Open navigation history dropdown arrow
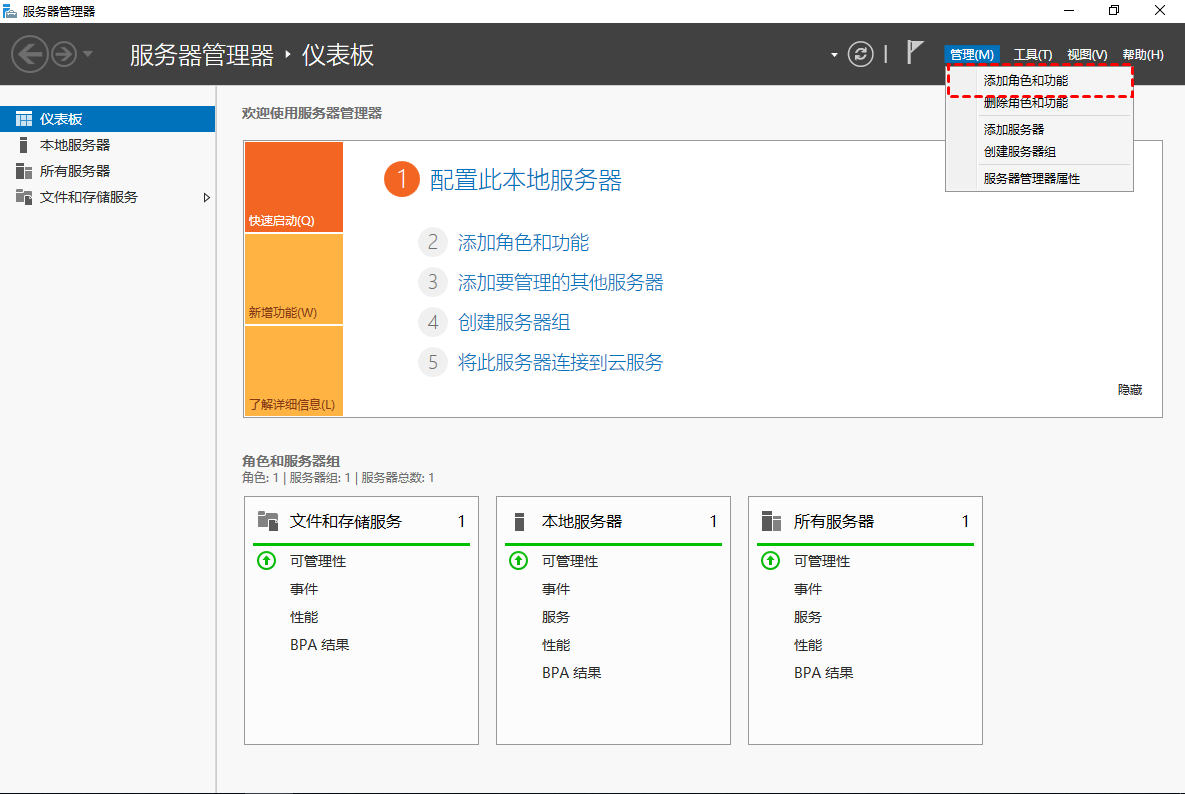Viewport: 1185px width, 794px height. [88, 54]
